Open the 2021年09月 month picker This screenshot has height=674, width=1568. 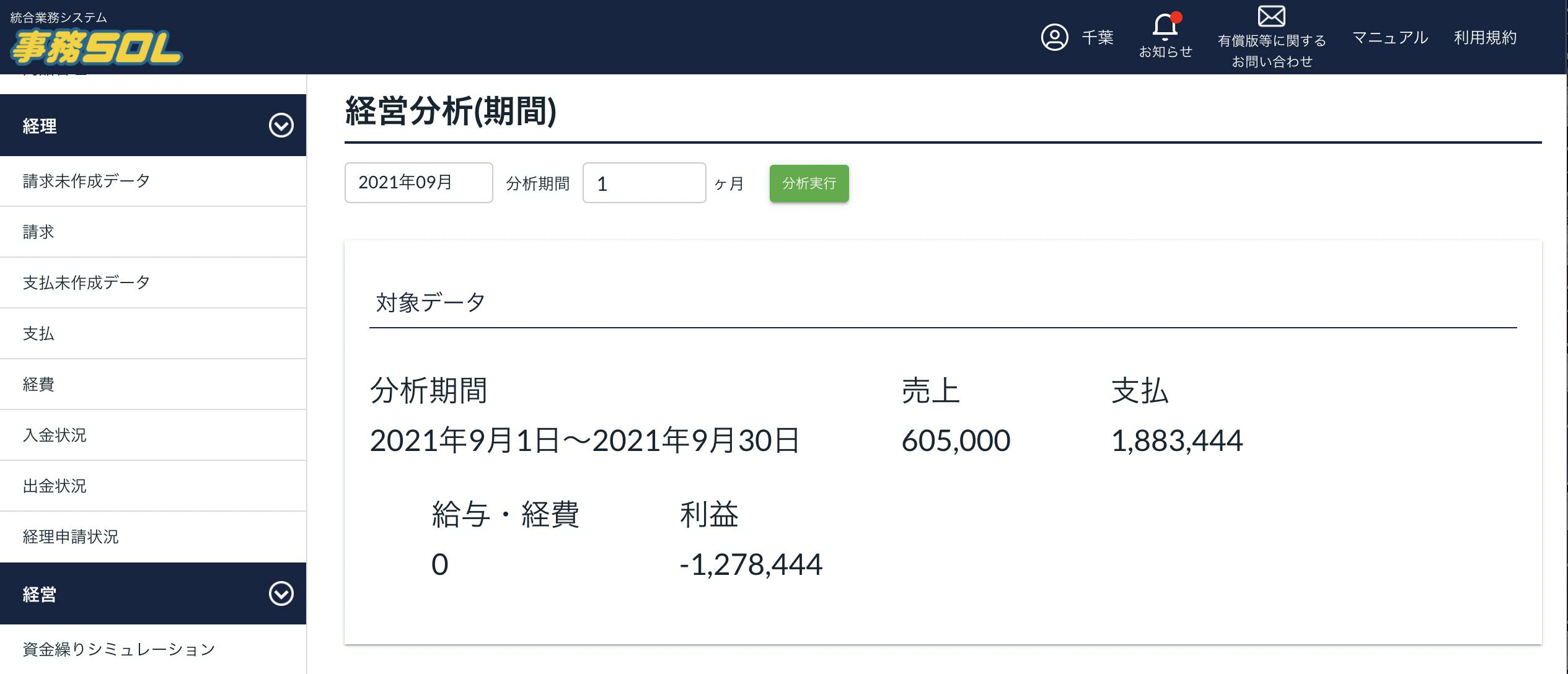[x=418, y=183]
